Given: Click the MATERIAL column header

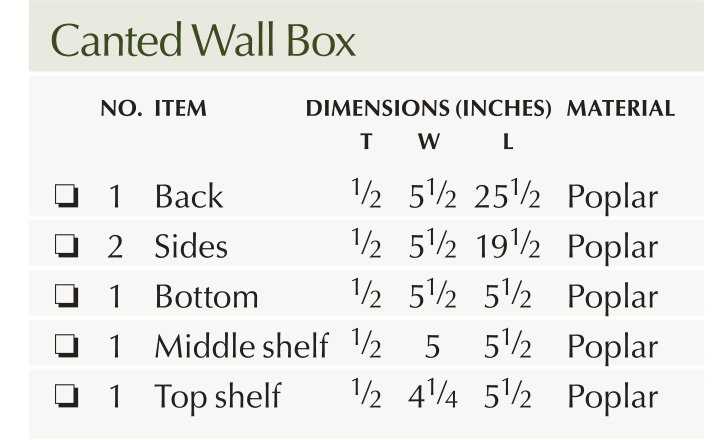Looking at the screenshot, I should (x=620, y=109).
